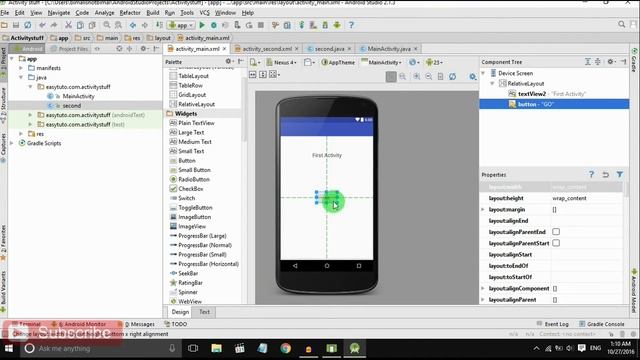This screenshot has width=640, height=360.
Task: Expand the layout:margin property
Action: 483,209
